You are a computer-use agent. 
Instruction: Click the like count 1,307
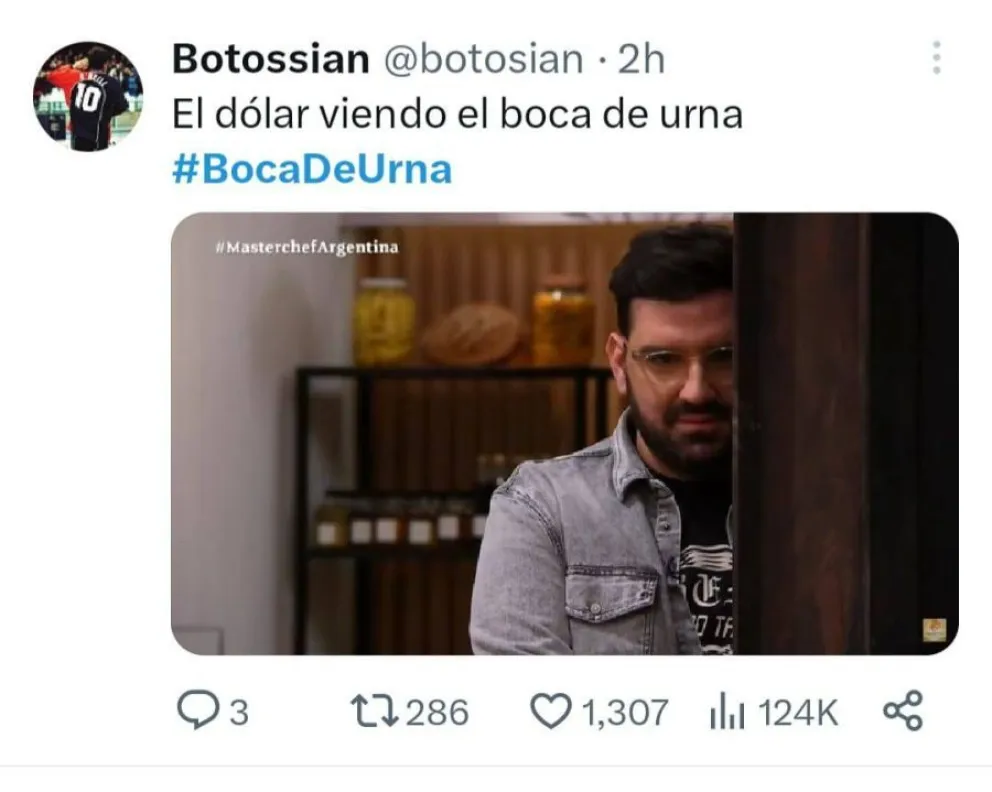pyautogui.click(x=625, y=713)
